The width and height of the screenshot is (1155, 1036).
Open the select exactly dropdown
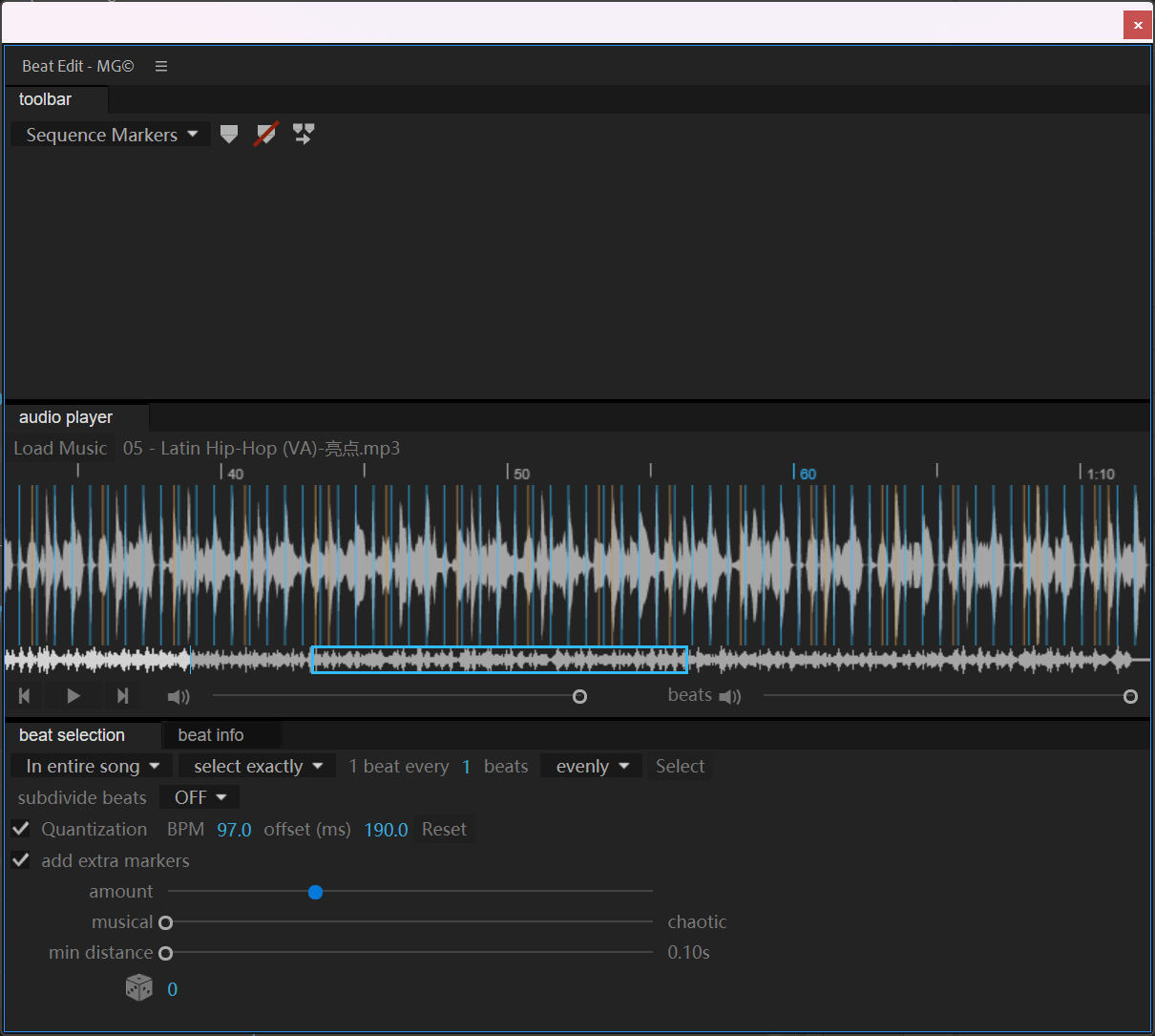coord(257,766)
